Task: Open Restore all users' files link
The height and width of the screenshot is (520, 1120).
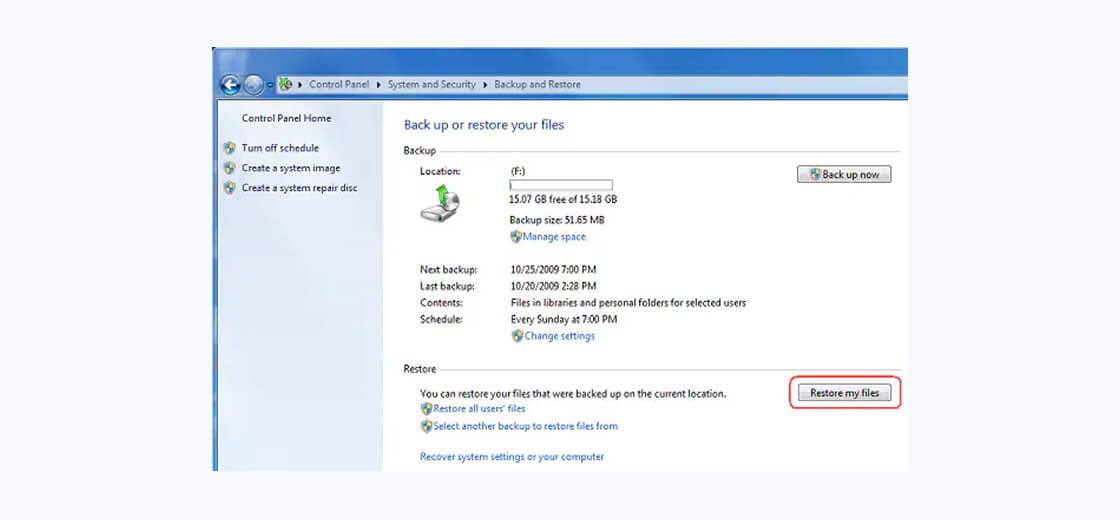Action: [x=479, y=409]
